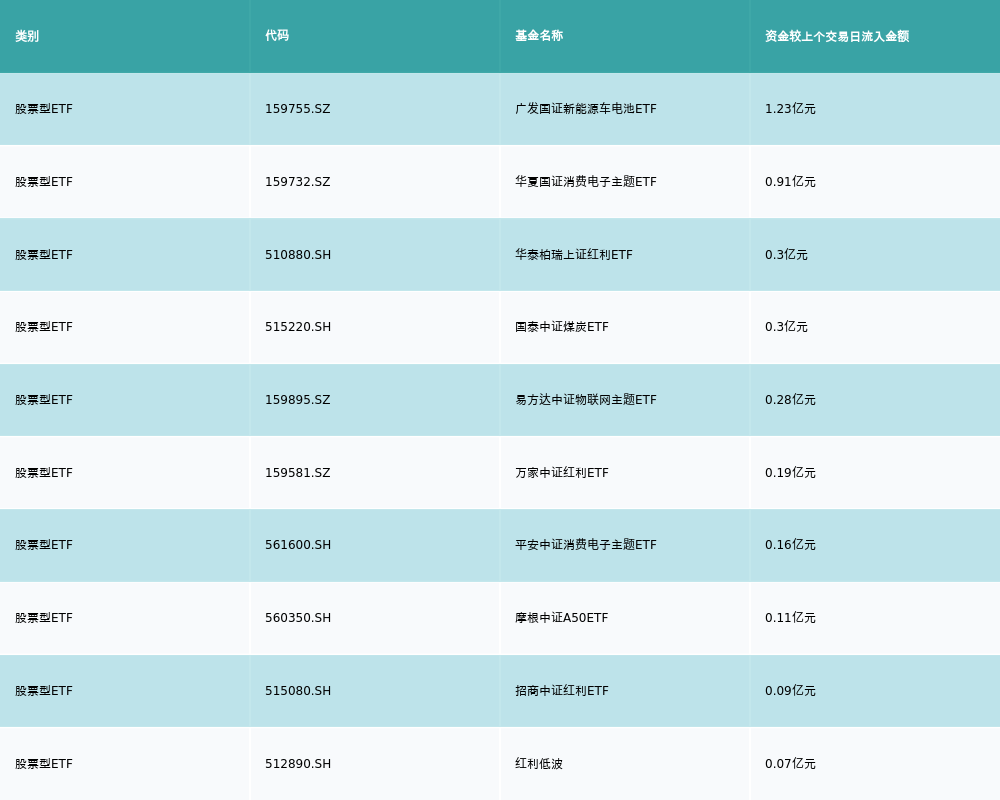Screen dimensions: 1000x800
Task: Select fund name 平安中证消费电子主题ETF
Action: (x=585, y=545)
